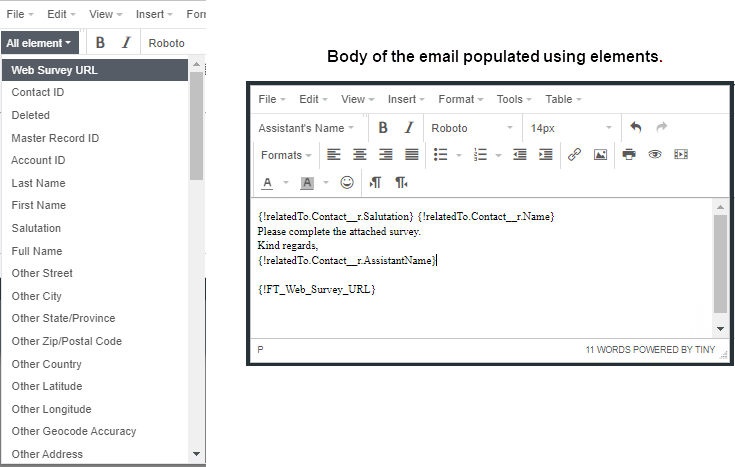
Task: Insert a link using the chain icon
Action: 574,155
